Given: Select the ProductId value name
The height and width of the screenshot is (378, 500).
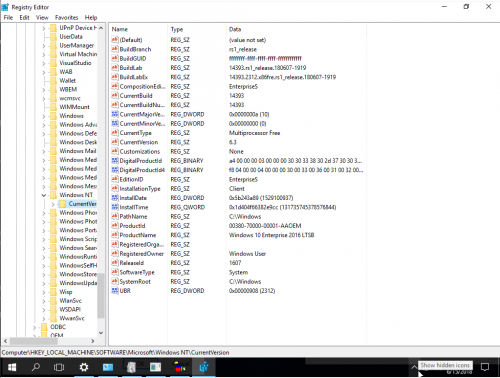Looking at the screenshot, I should 132,226.
